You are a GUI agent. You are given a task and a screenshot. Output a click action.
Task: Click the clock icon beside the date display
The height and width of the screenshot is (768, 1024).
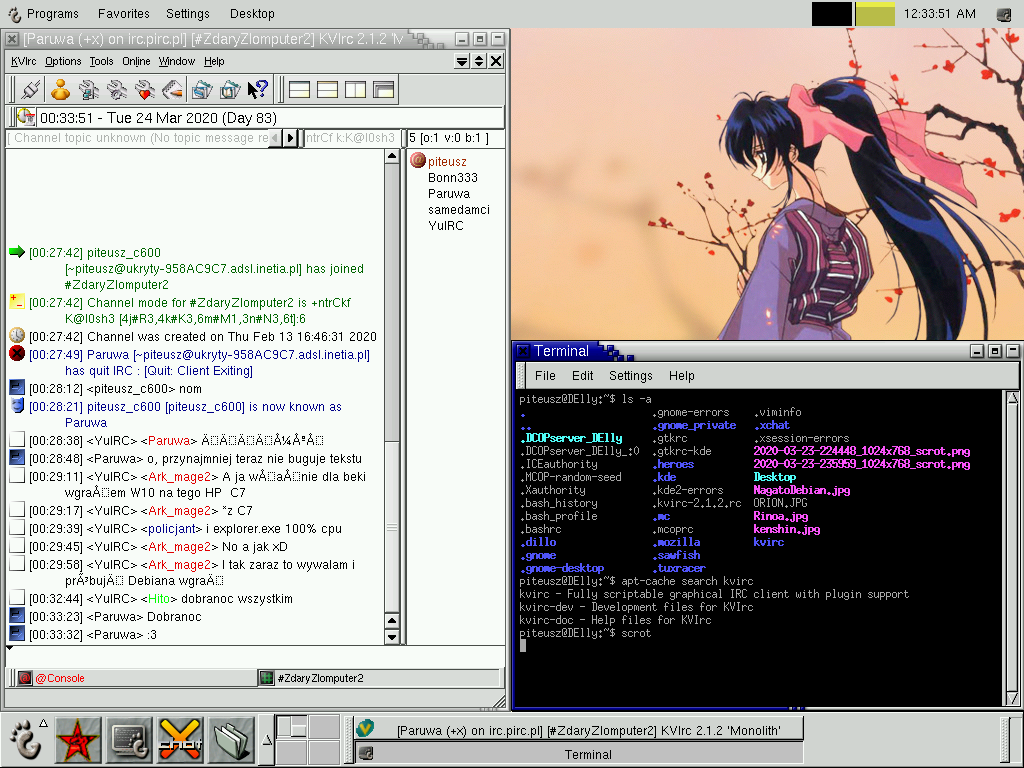(25, 118)
